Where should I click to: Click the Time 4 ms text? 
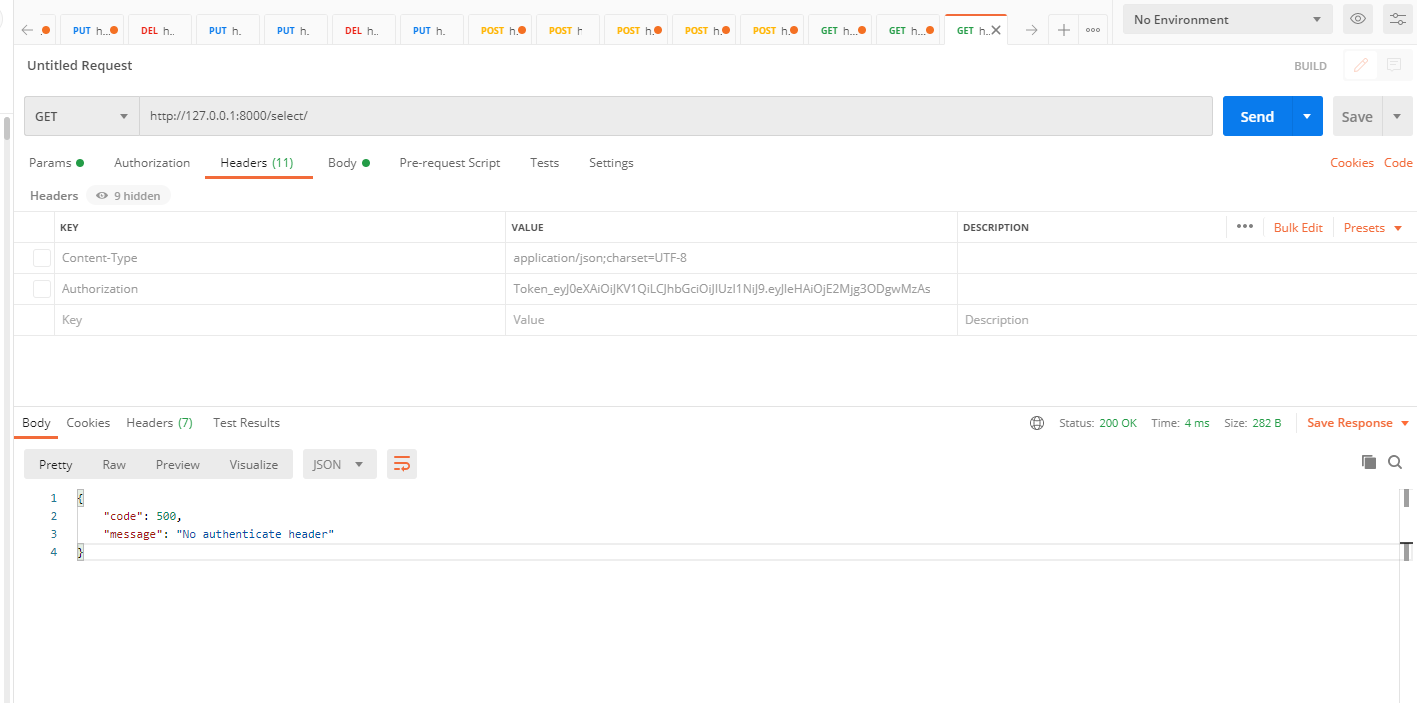pos(1180,423)
